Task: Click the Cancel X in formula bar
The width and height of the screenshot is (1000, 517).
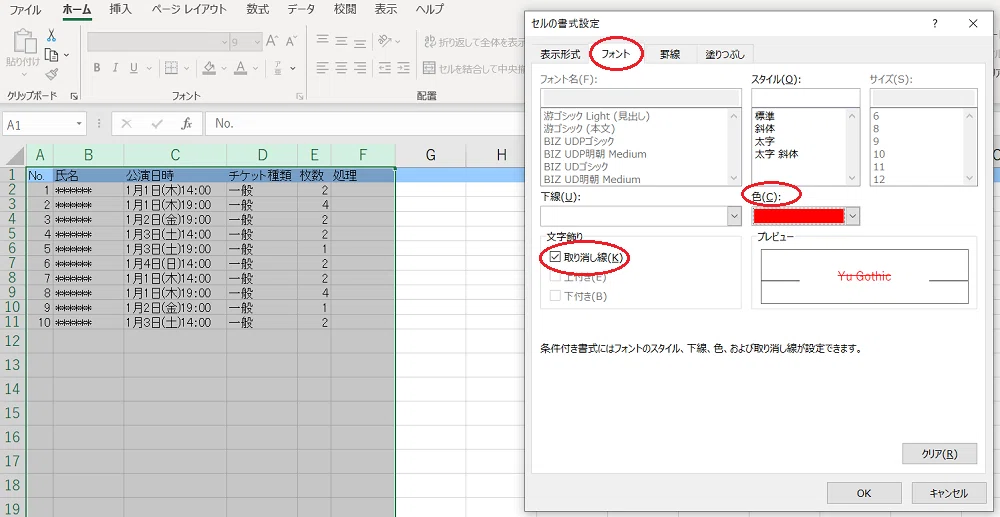Action: (x=126, y=124)
